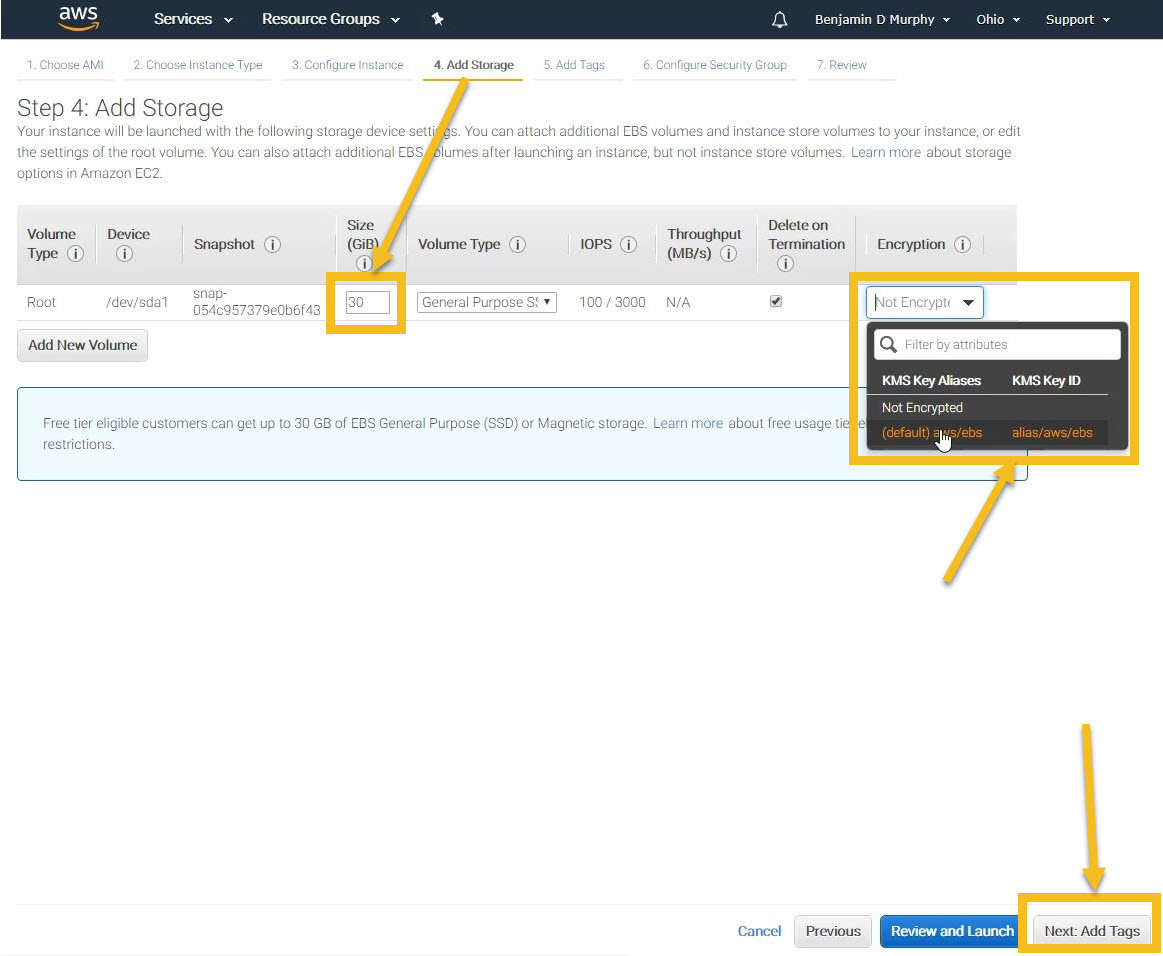Click the Root volume type cell
The width and height of the screenshot is (1163, 956).
click(x=42, y=302)
